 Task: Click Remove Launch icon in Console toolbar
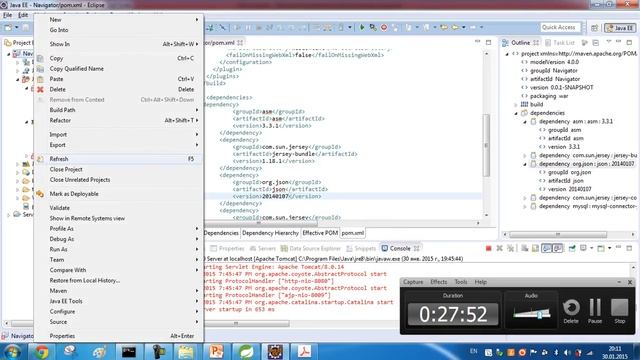(x=499, y=248)
